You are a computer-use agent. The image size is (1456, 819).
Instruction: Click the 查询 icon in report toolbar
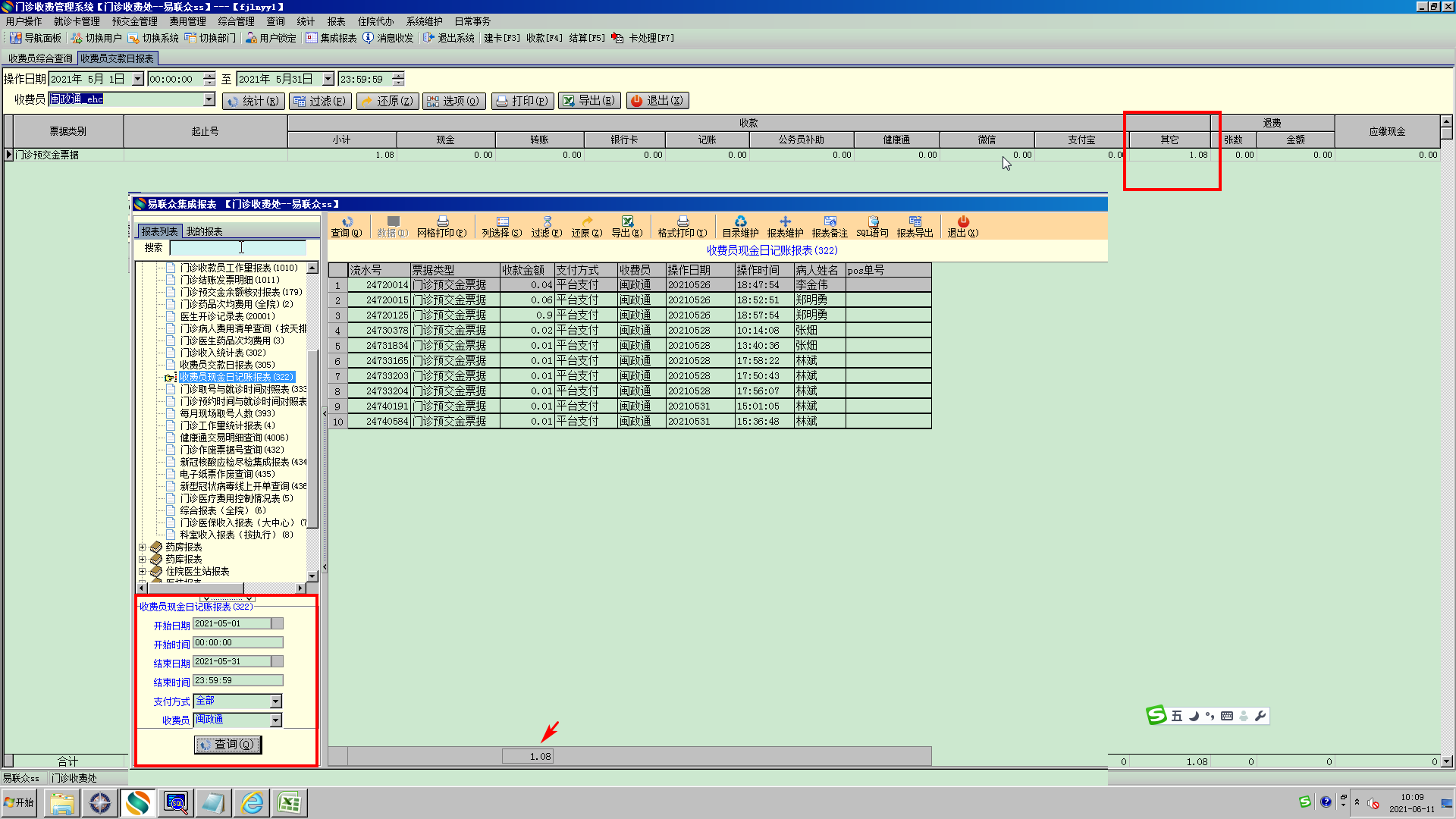(x=347, y=222)
